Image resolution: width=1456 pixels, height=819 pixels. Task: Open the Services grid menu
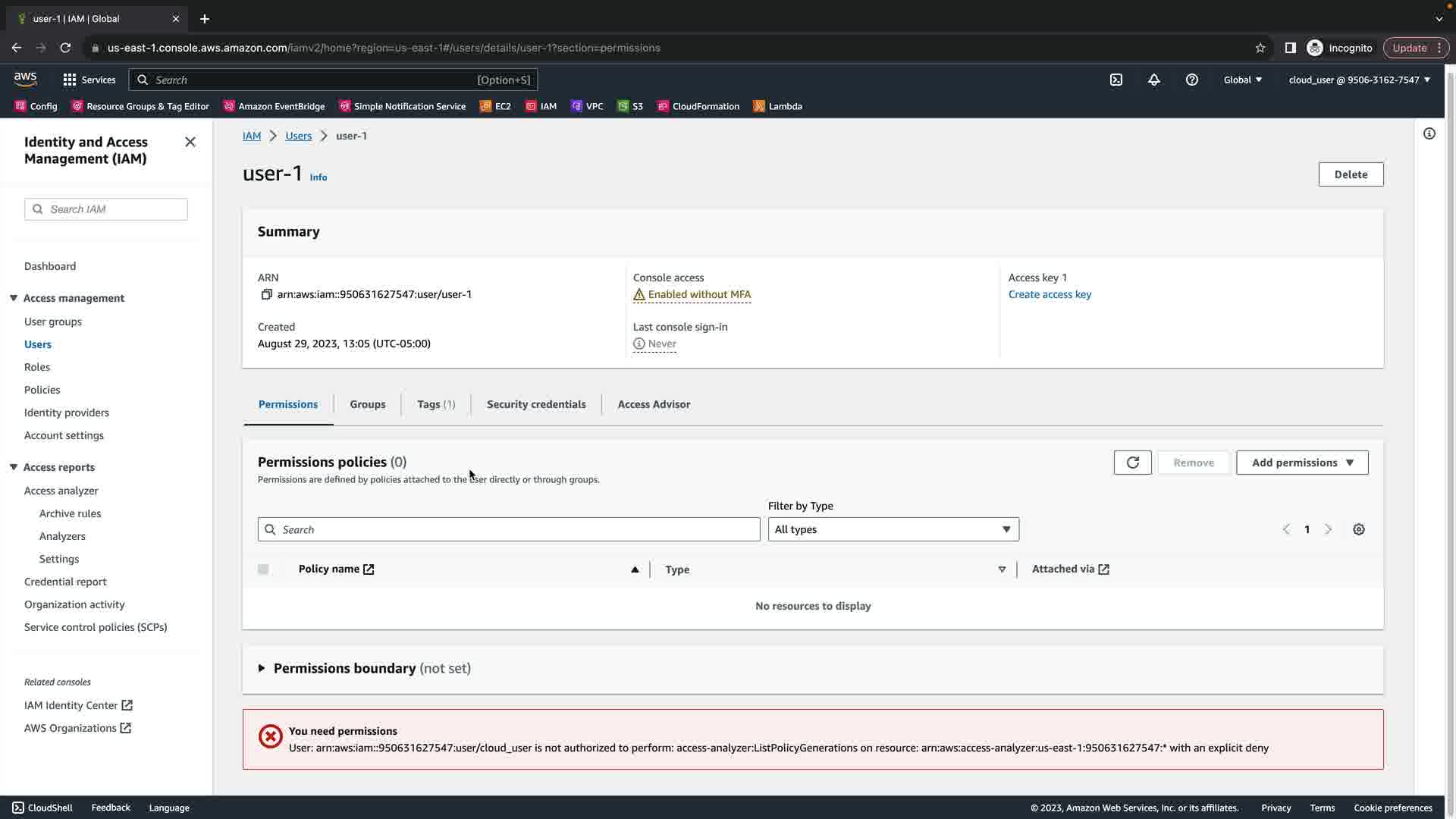[89, 80]
